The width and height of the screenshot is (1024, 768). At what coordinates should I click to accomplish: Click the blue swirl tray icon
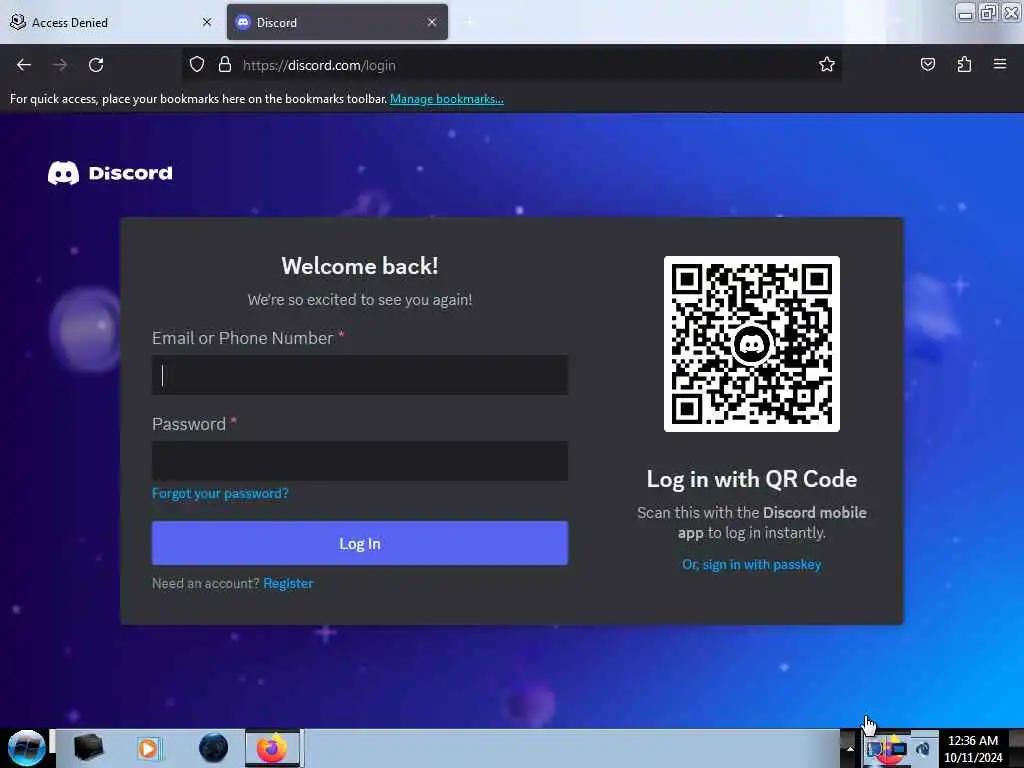point(923,750)
